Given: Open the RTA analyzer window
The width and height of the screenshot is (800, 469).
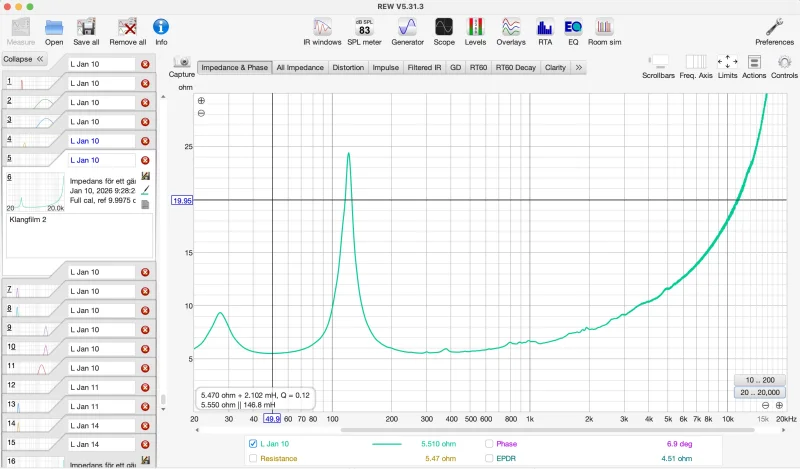Looking at the screenshot, I should (x=545, y=30).
